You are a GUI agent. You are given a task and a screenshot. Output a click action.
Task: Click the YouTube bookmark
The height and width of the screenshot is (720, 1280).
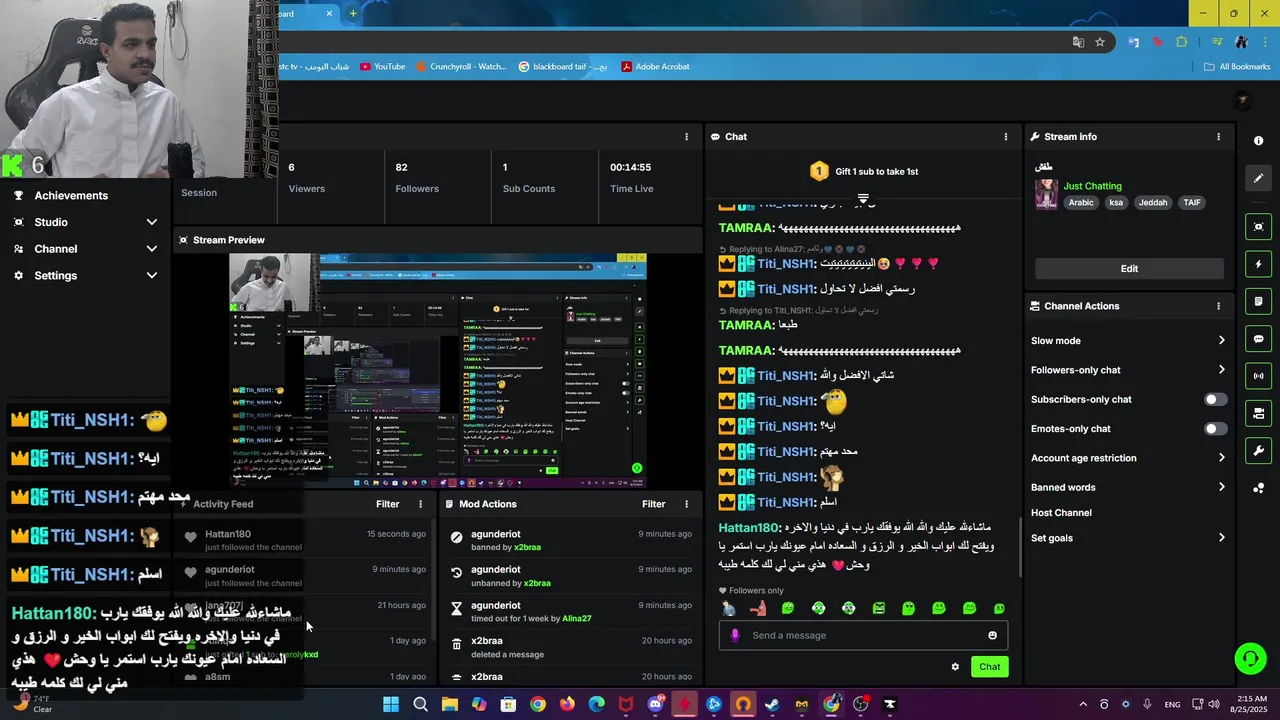coord(382,67)
